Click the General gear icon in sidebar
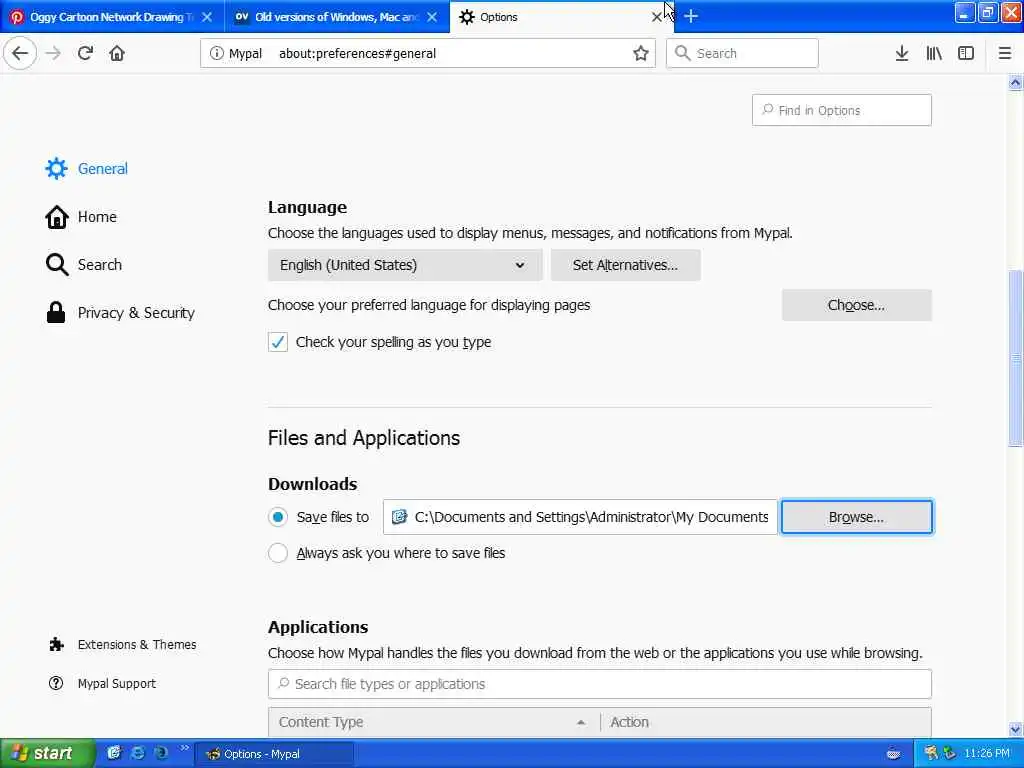Image resolution: width=1024 pixels, height=768 pixels. pos(56,168)
